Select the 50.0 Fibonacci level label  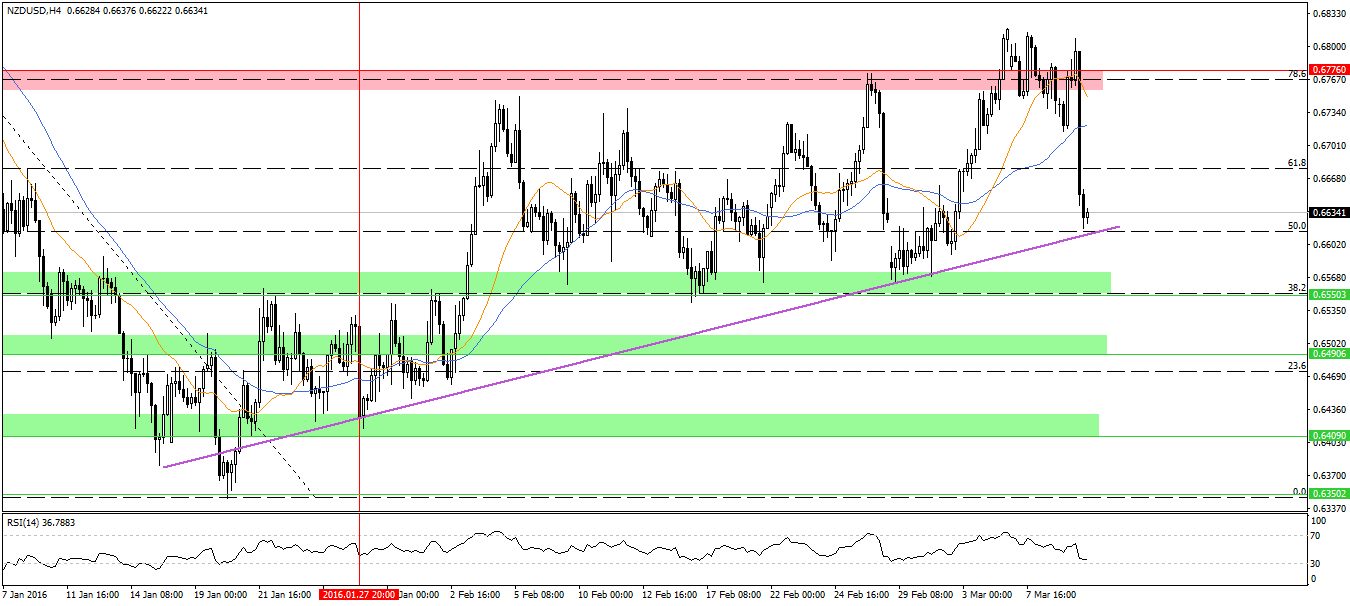[x=1297, y=226]
